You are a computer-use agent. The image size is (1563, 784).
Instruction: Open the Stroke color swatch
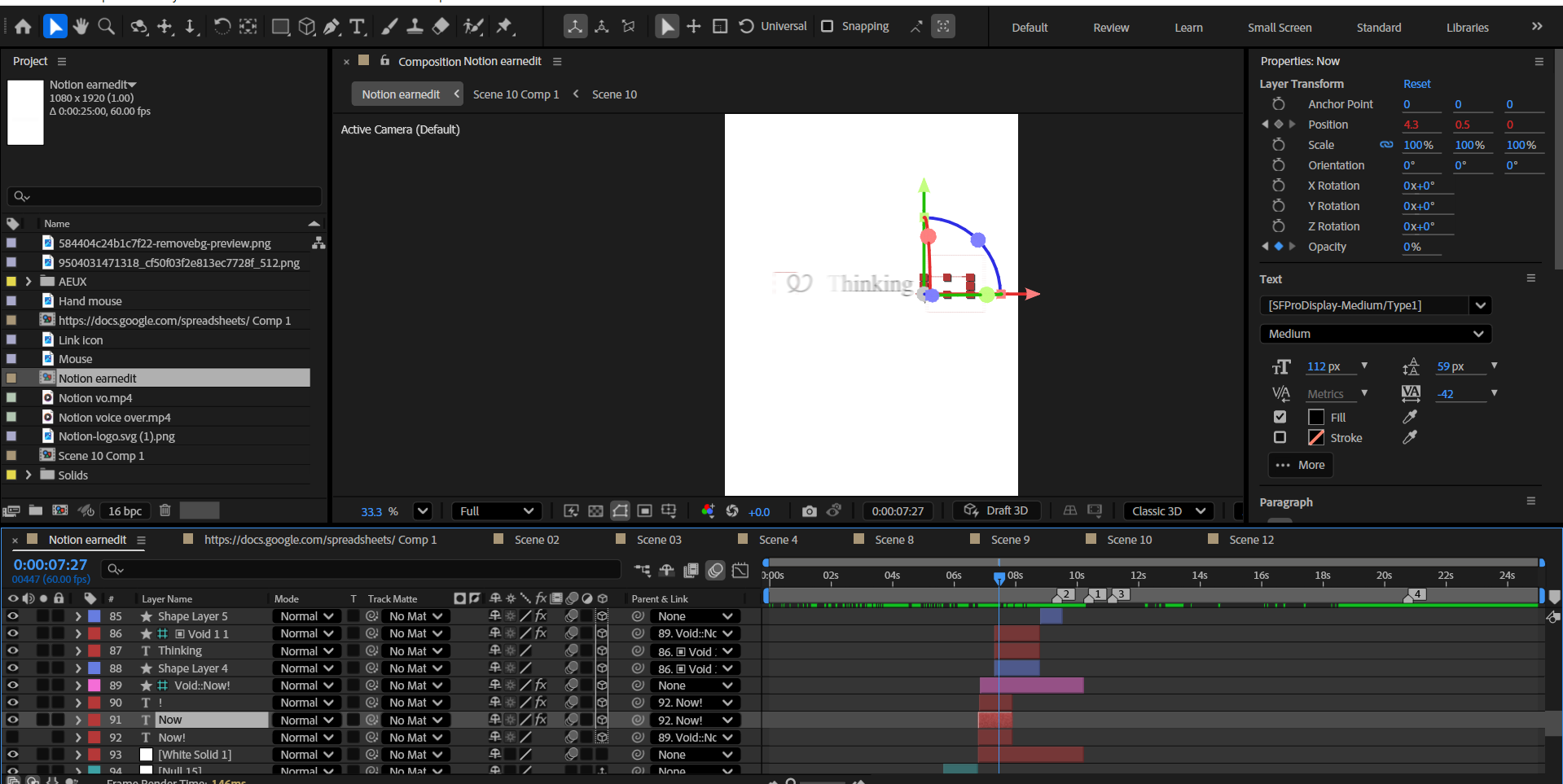1315,438
